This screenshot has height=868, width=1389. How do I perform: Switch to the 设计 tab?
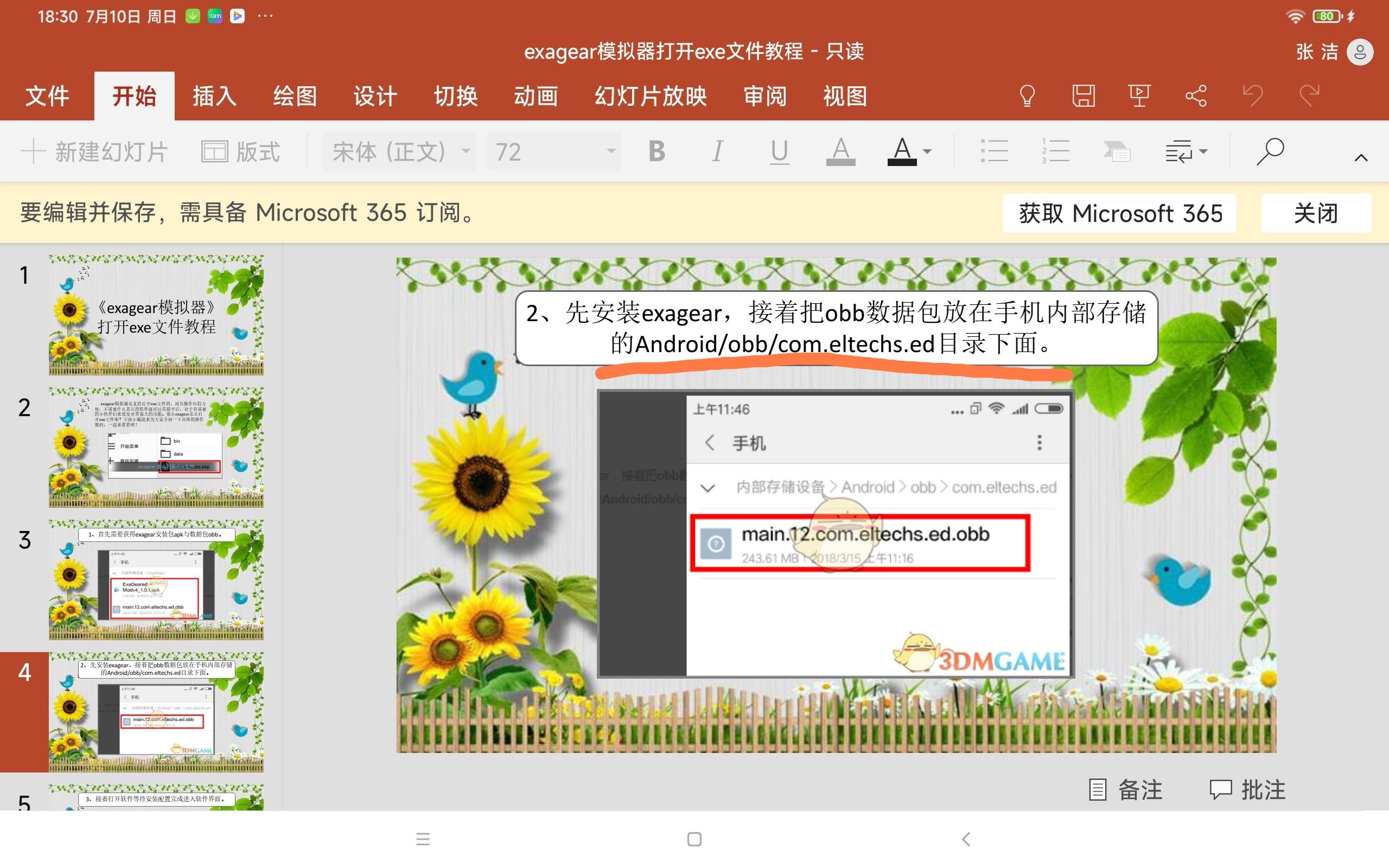click(x=375, y=96)
